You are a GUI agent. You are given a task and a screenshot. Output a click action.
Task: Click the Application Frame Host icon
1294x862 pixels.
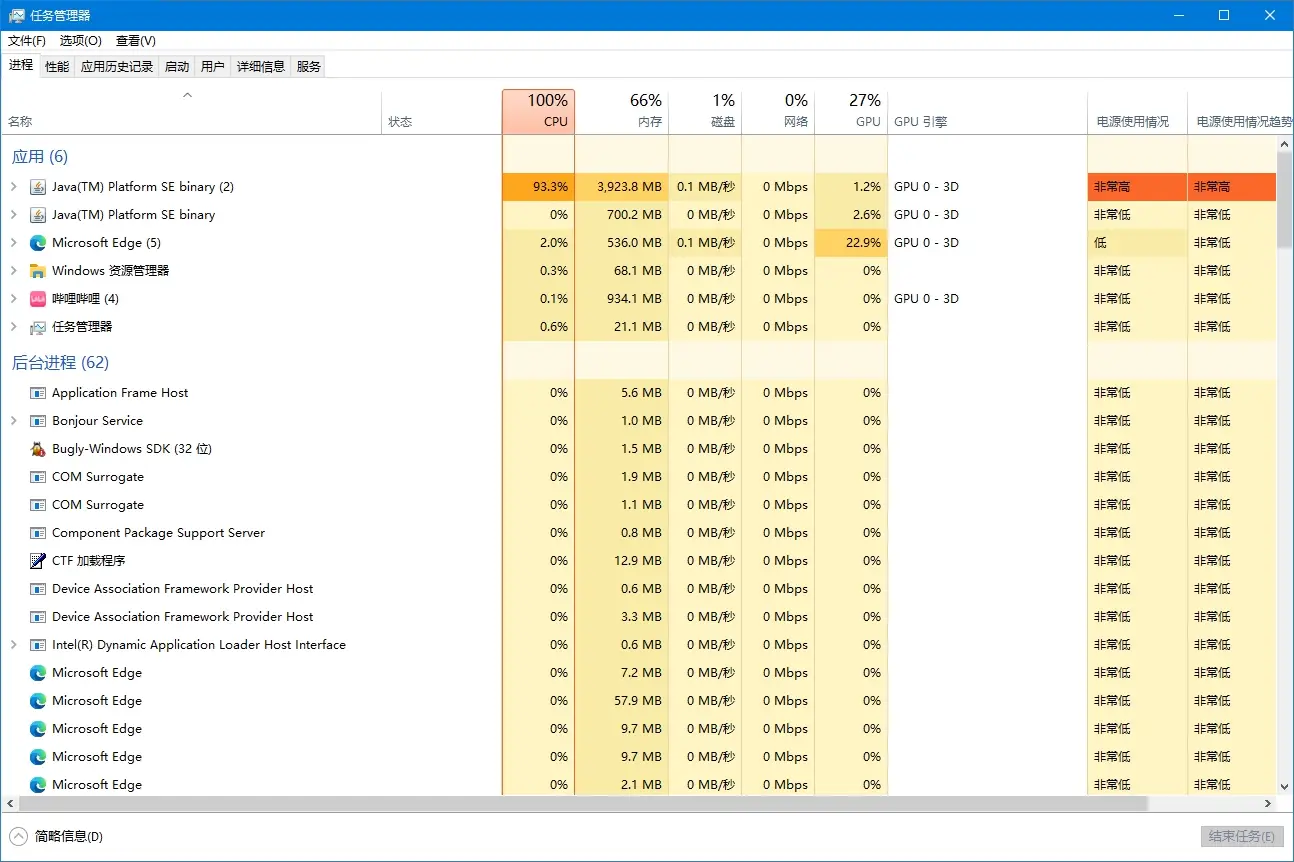tap(38, 393)
